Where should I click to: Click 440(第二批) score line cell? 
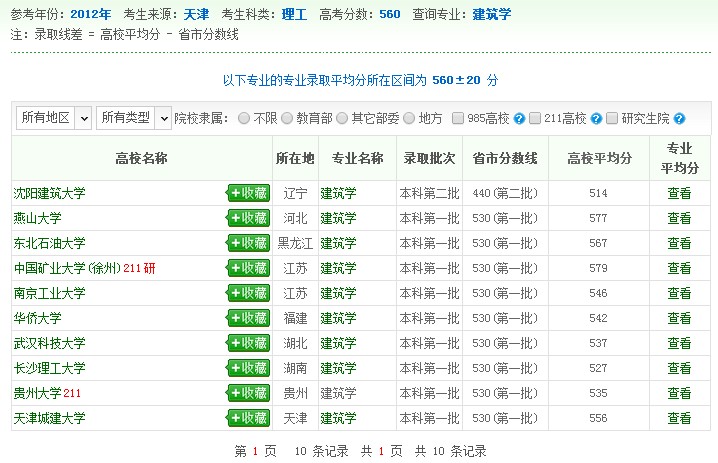point(505,193)
